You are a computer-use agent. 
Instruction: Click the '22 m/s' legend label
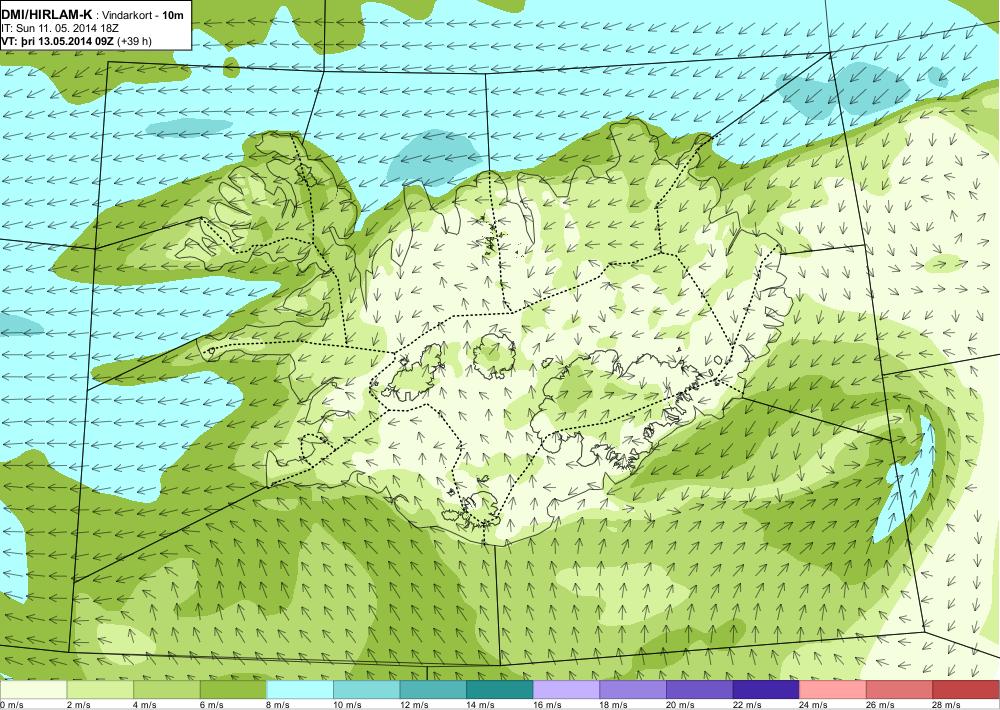[x=747, y=705]
